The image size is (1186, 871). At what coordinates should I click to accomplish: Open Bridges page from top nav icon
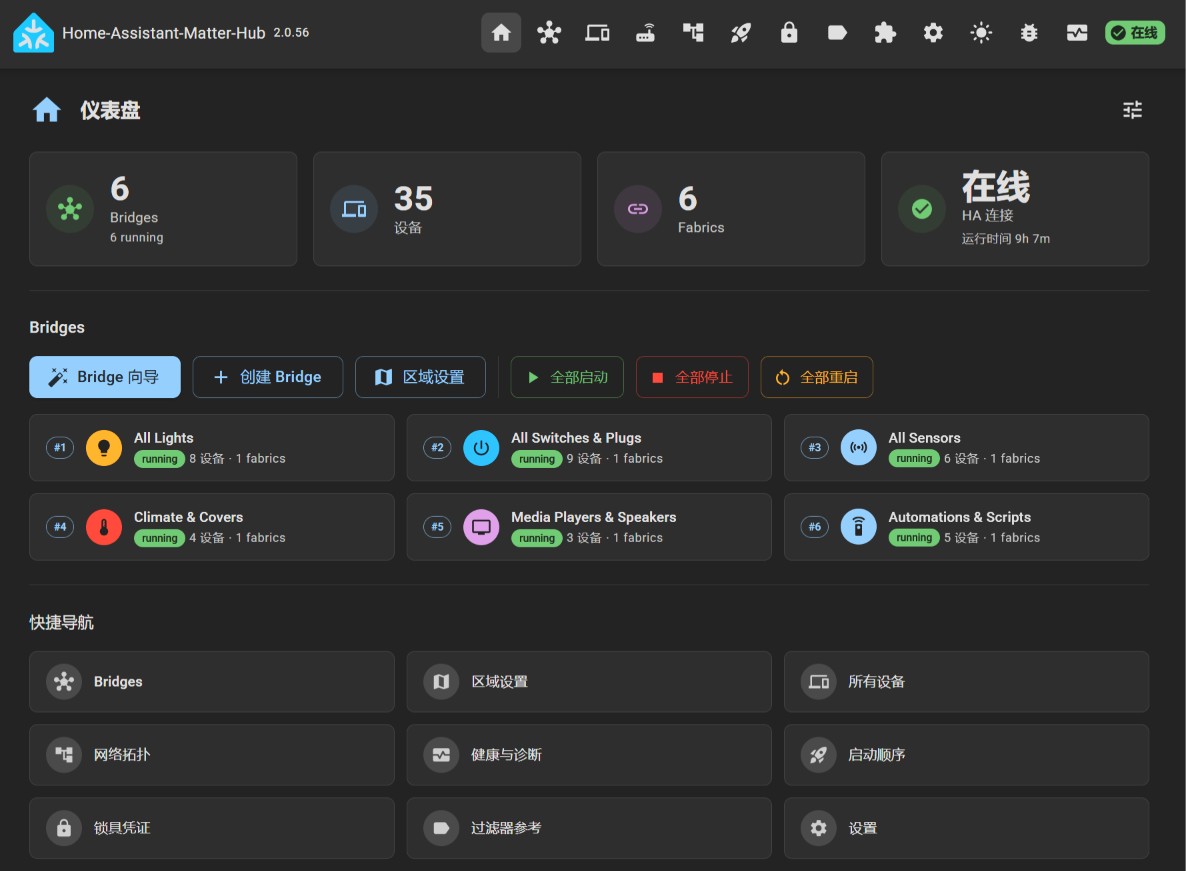pos(549,33)
